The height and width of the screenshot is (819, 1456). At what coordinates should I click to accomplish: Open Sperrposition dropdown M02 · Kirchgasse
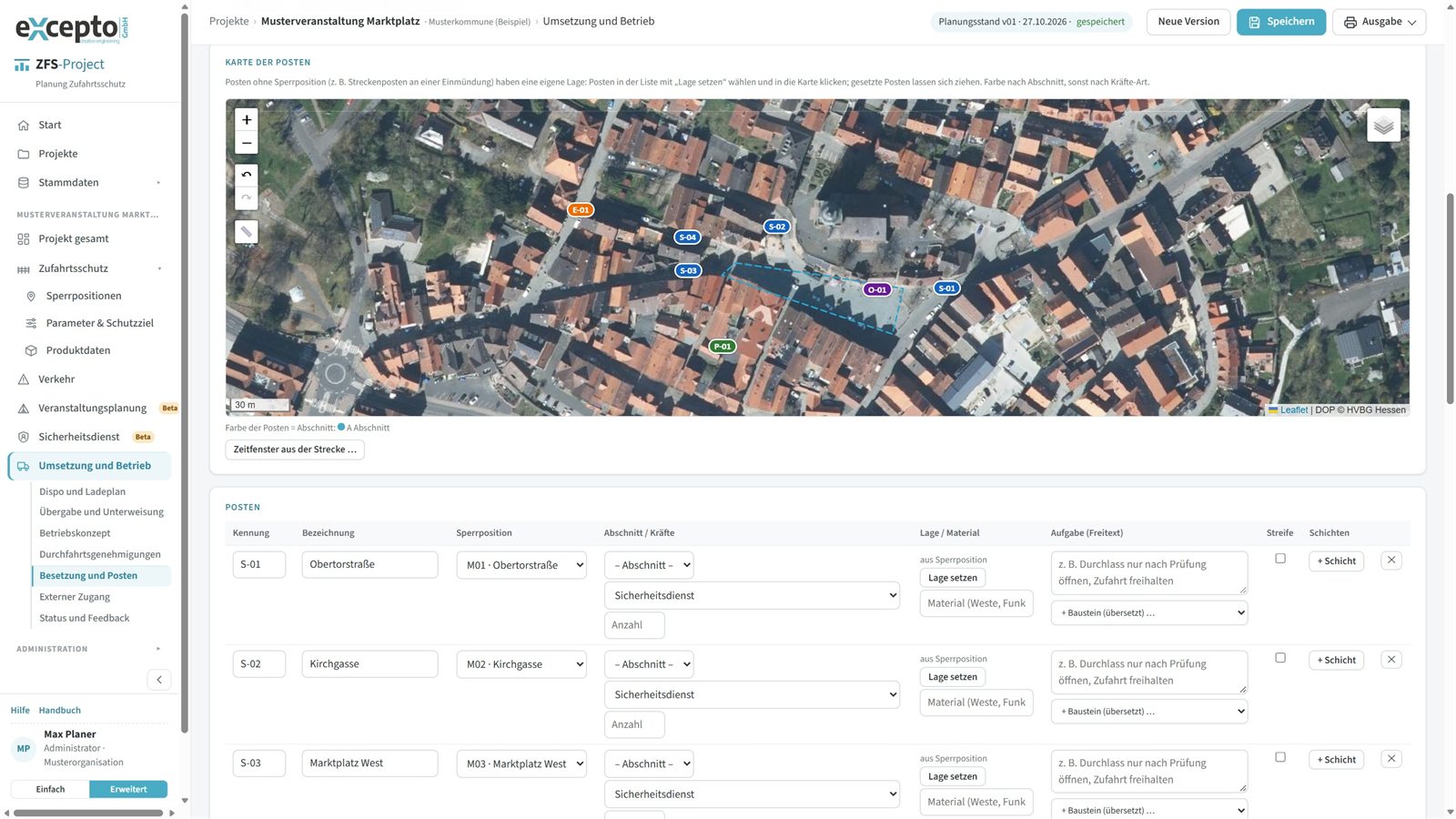click(521, 664)
